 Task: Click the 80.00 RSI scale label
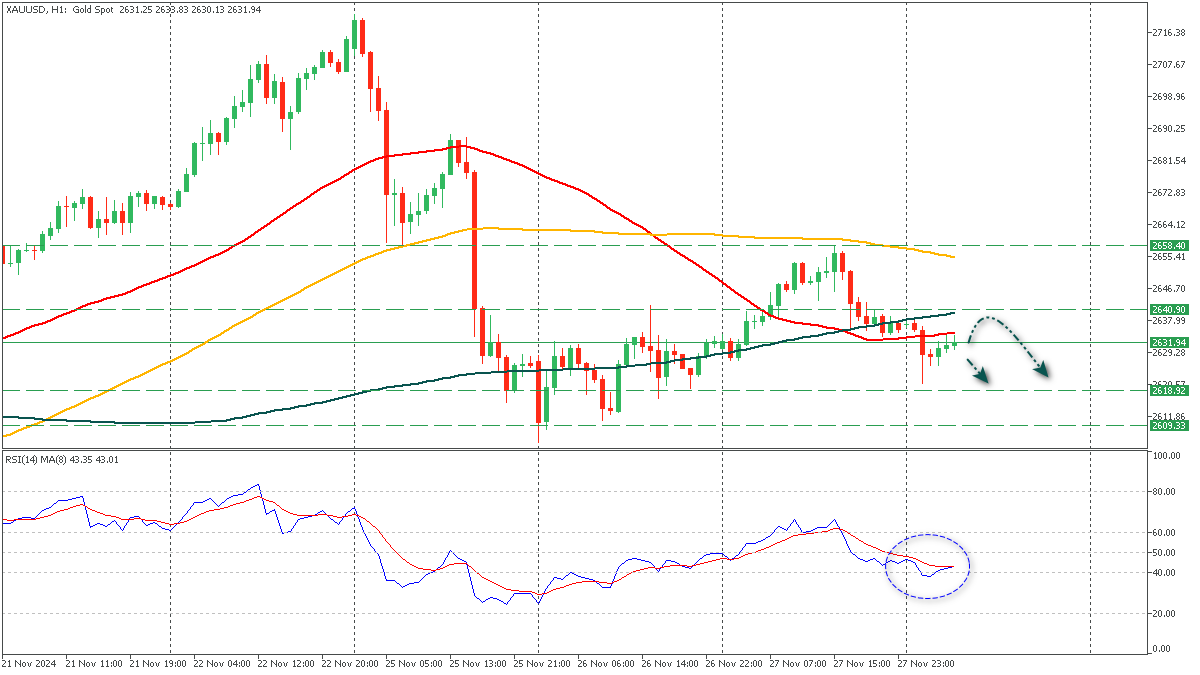(1164, 492)
